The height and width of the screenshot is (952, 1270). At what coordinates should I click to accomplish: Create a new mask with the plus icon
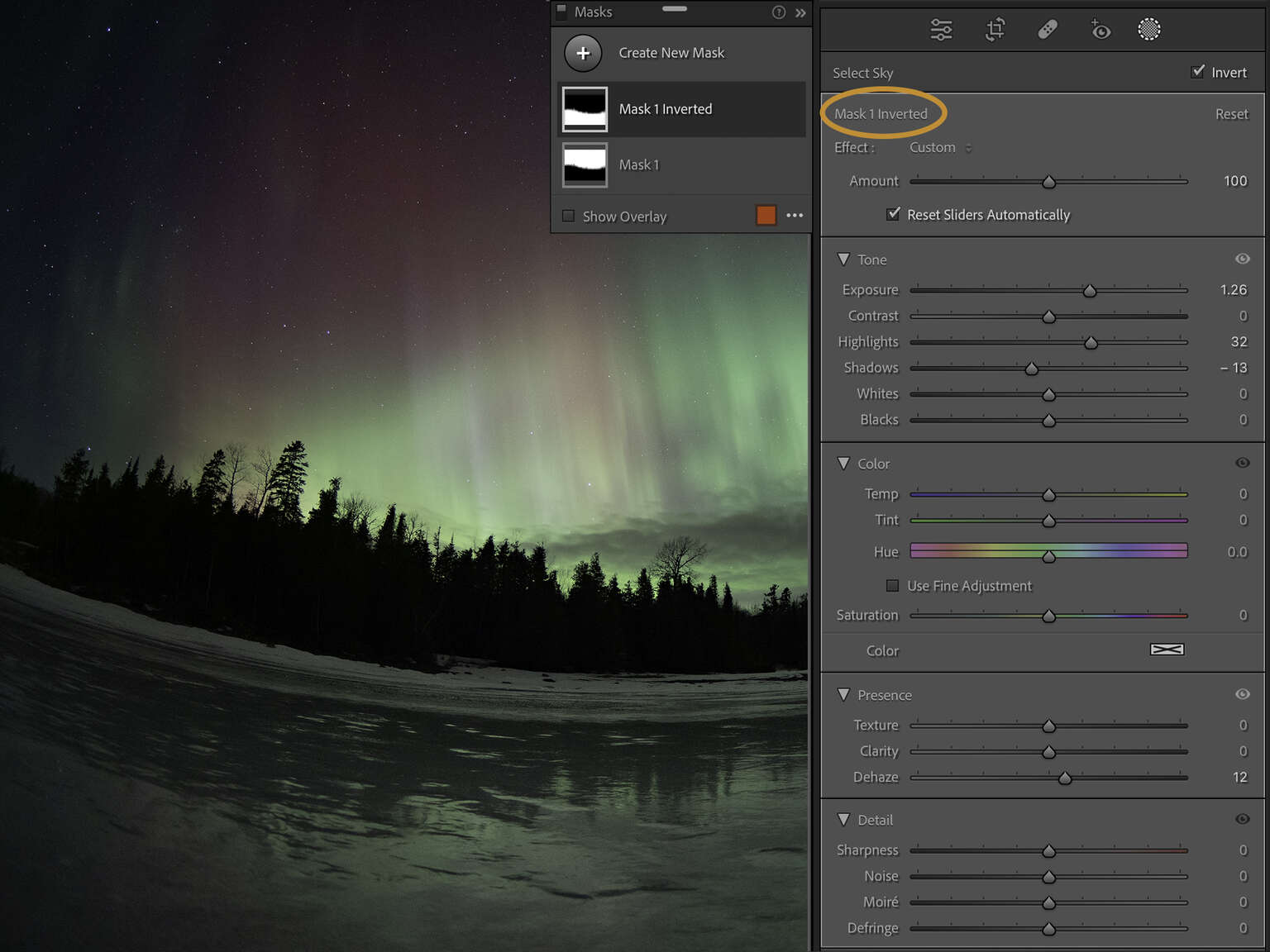point(583,52)
